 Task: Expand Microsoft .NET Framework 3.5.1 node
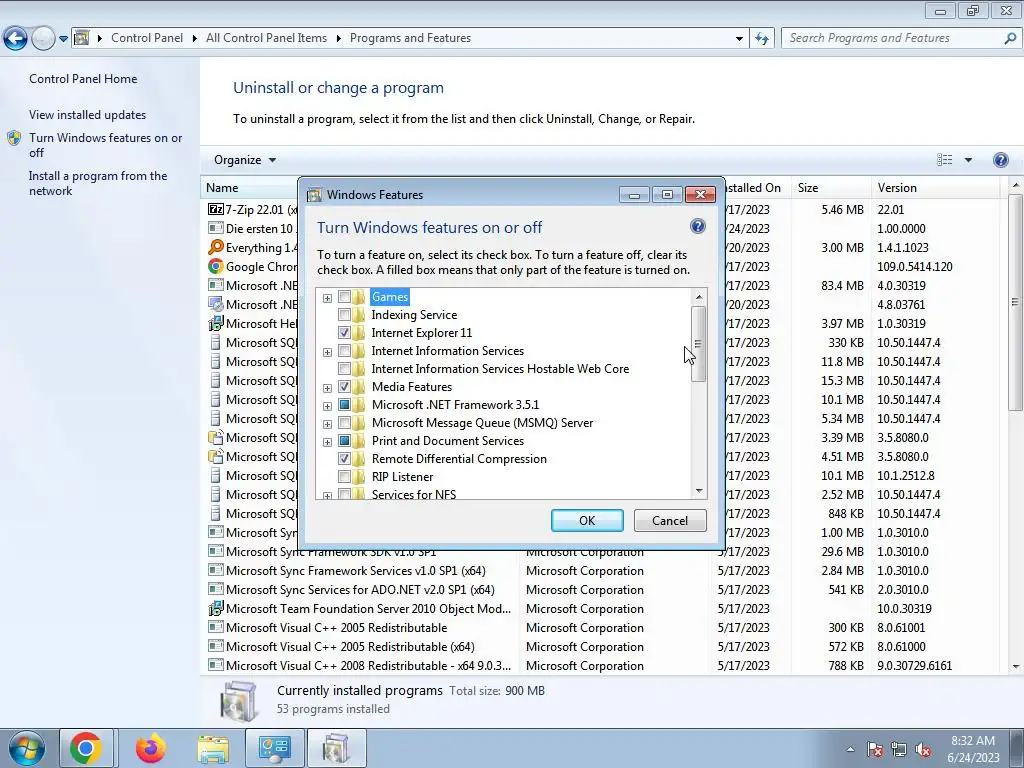tap(327, 406)
